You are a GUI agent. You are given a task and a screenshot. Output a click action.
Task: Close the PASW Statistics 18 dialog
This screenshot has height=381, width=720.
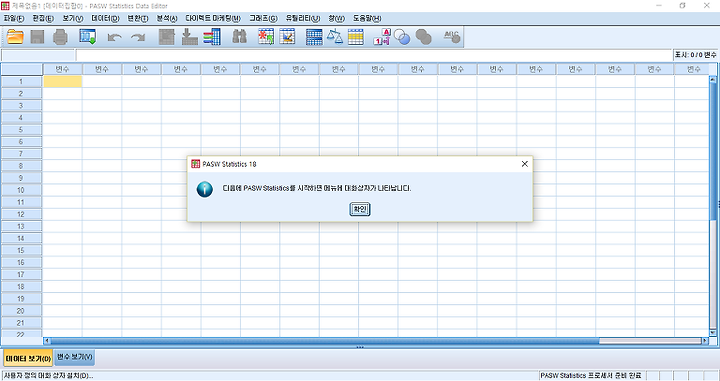(x=524, y=164)
